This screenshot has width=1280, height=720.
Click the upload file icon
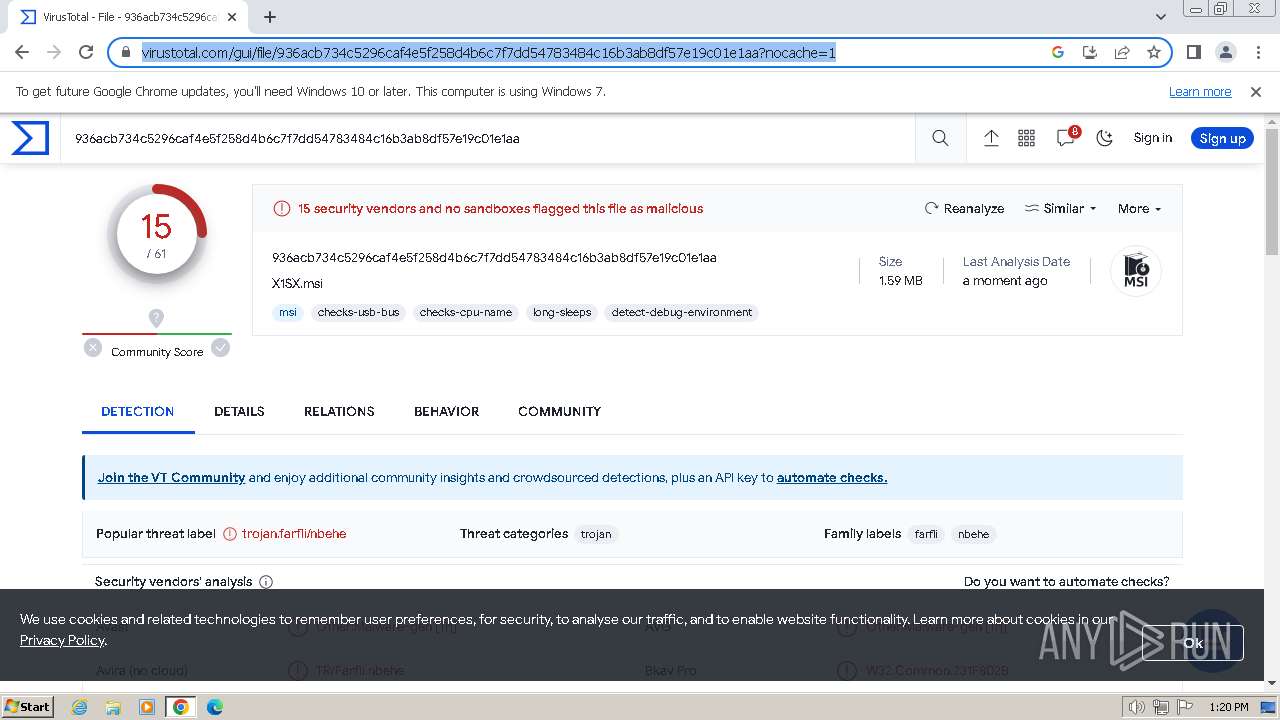click(x=991, y=139)
